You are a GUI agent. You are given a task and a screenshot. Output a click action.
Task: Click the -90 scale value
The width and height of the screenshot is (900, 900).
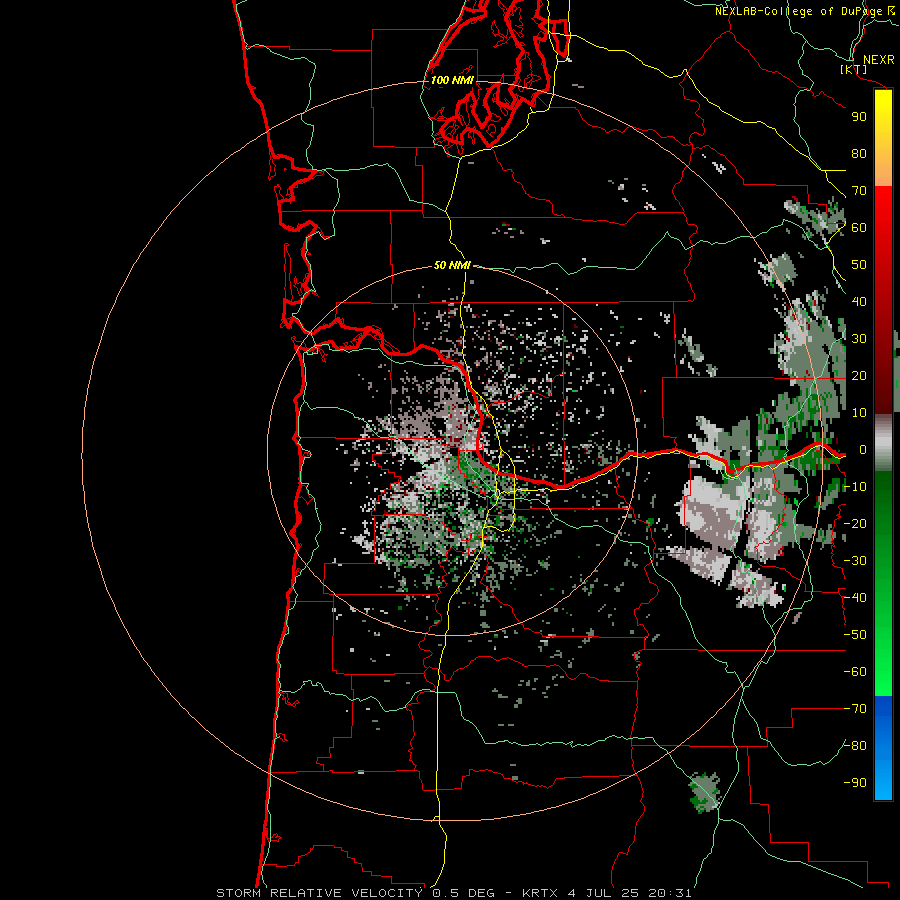pyautogui.click(x=855, y=783)
